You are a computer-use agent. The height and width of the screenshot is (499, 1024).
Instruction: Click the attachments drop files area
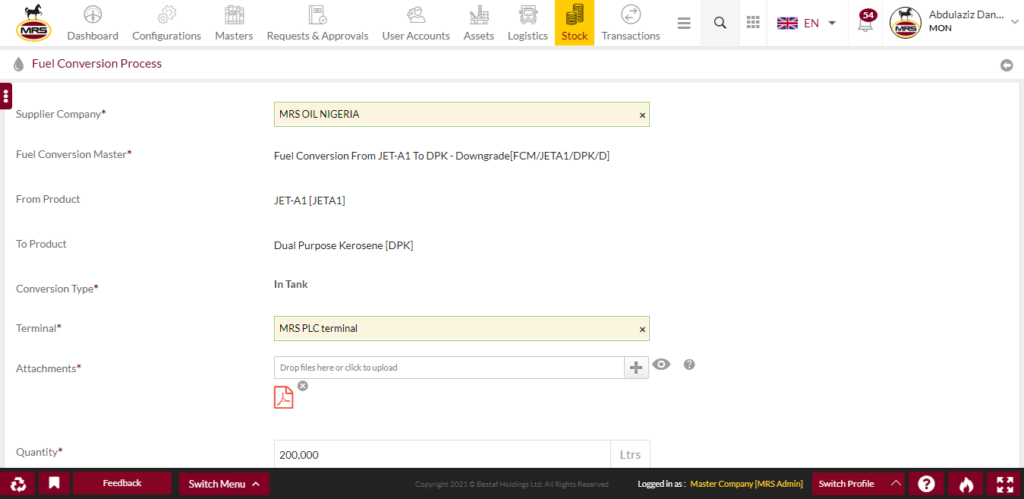tap(449, 368)
